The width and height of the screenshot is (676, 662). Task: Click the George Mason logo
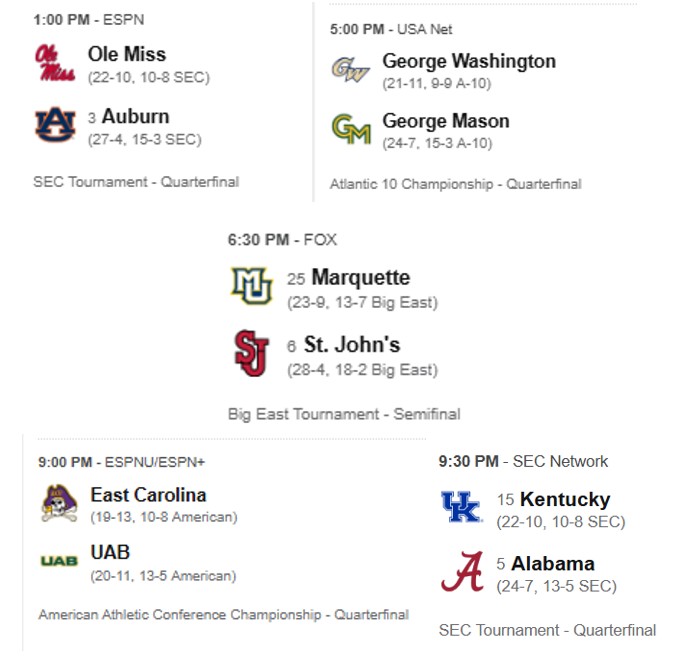(351, 129)
